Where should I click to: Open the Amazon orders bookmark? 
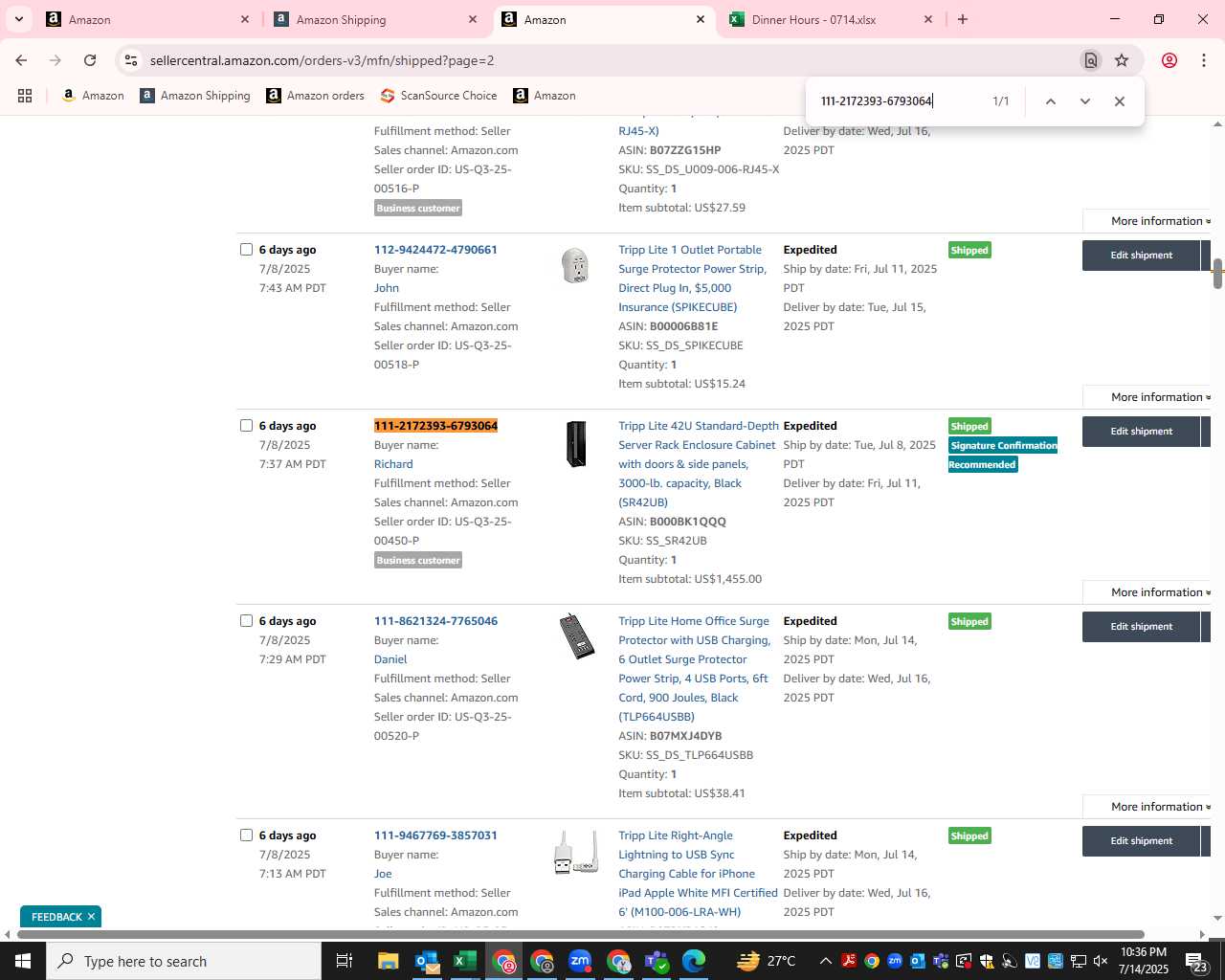click(x=315, y=96)
